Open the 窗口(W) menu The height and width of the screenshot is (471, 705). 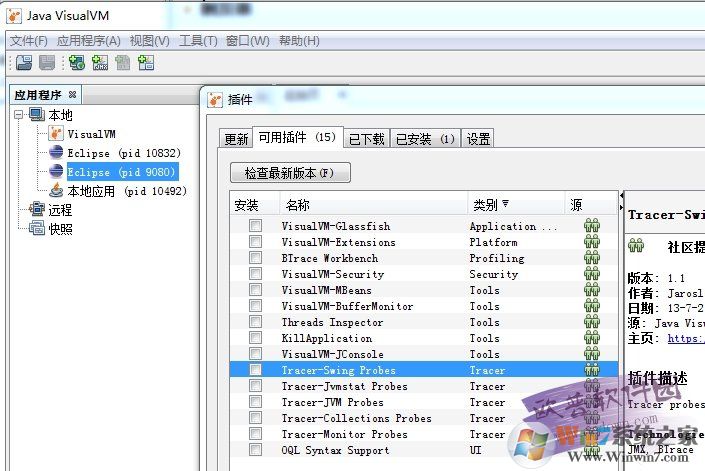tap(247, 41)
